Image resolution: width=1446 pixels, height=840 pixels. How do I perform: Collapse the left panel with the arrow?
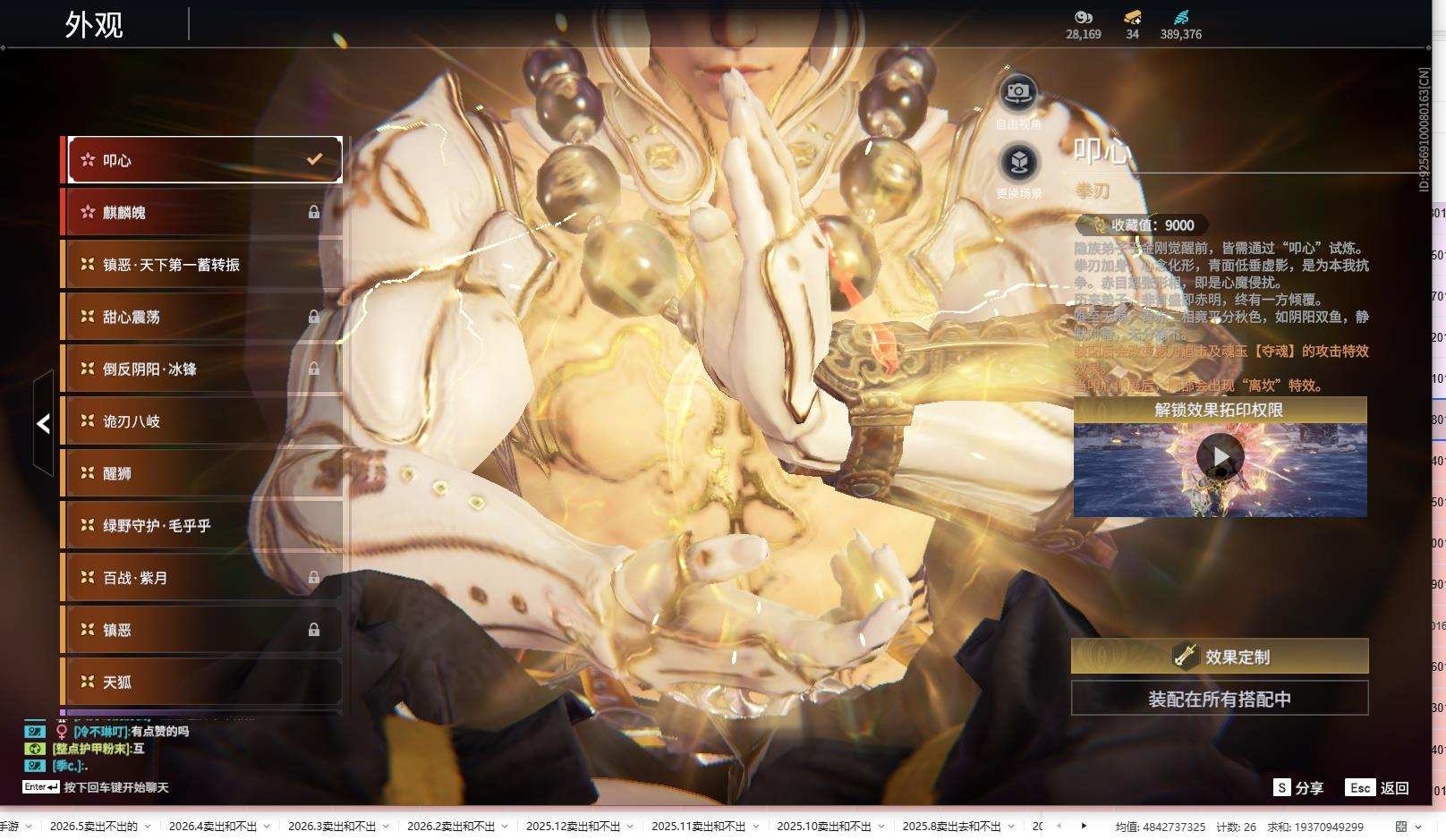[x=43, y=424]
